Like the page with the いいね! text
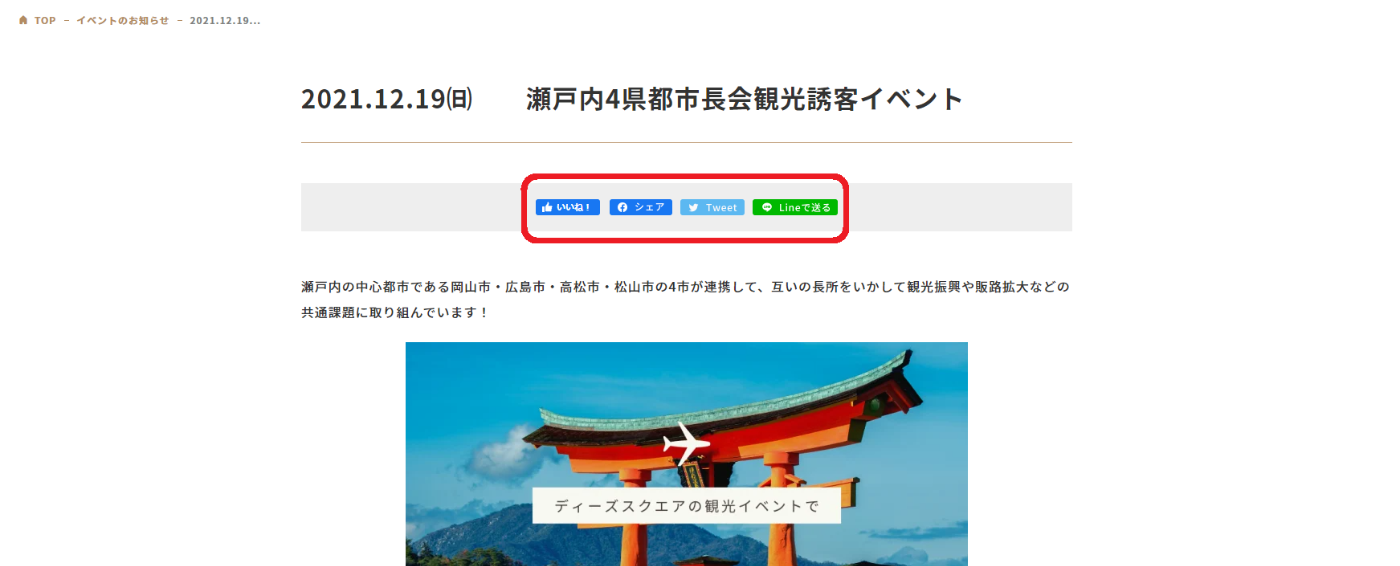The width and height of the screenshot is (1400, 566). pyautogui.click(x=574, y=208)
